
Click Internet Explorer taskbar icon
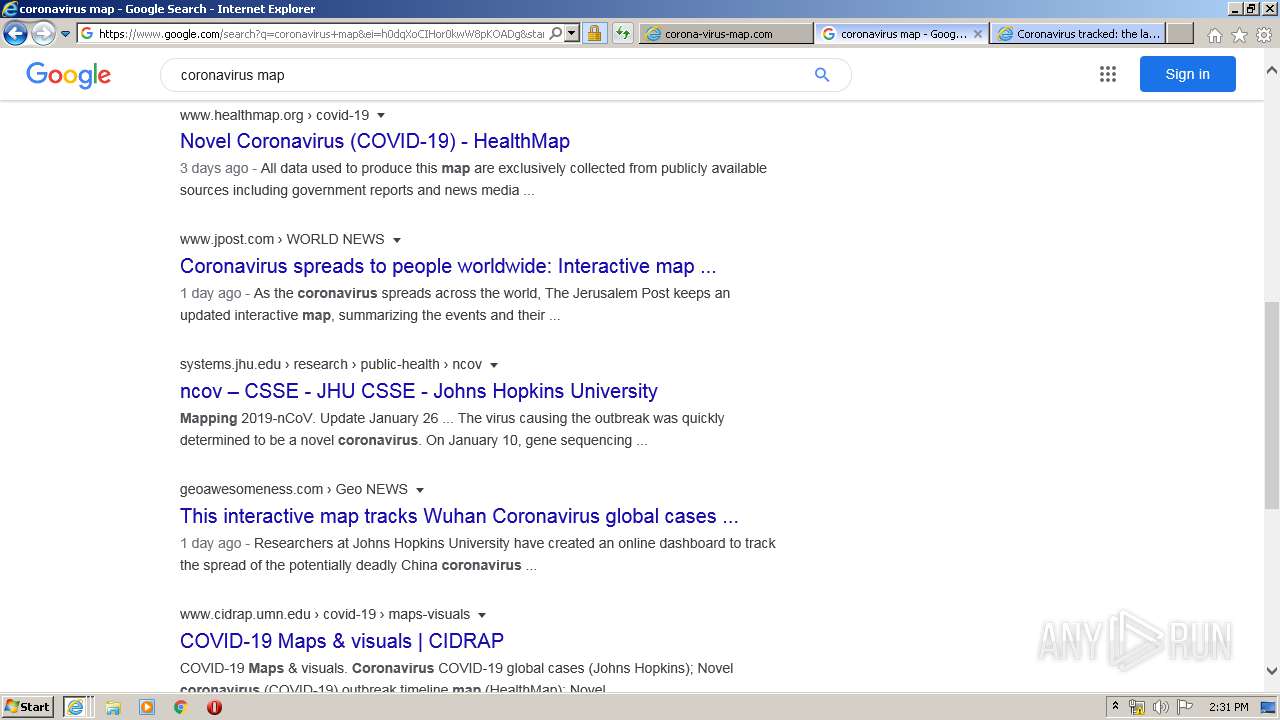point(76,707)
